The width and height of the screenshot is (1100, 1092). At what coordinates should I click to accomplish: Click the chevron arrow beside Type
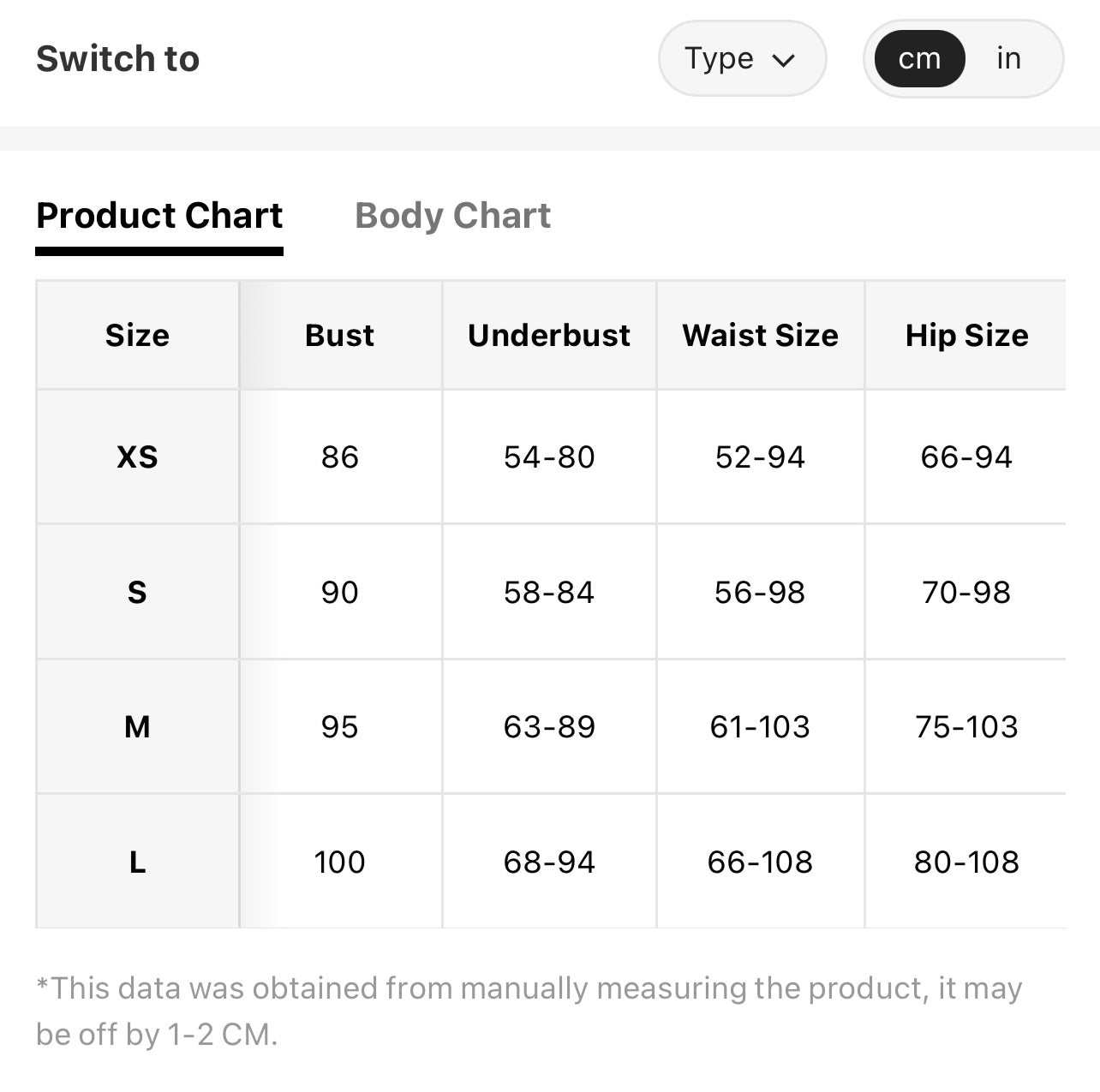[x=784, y=60]
